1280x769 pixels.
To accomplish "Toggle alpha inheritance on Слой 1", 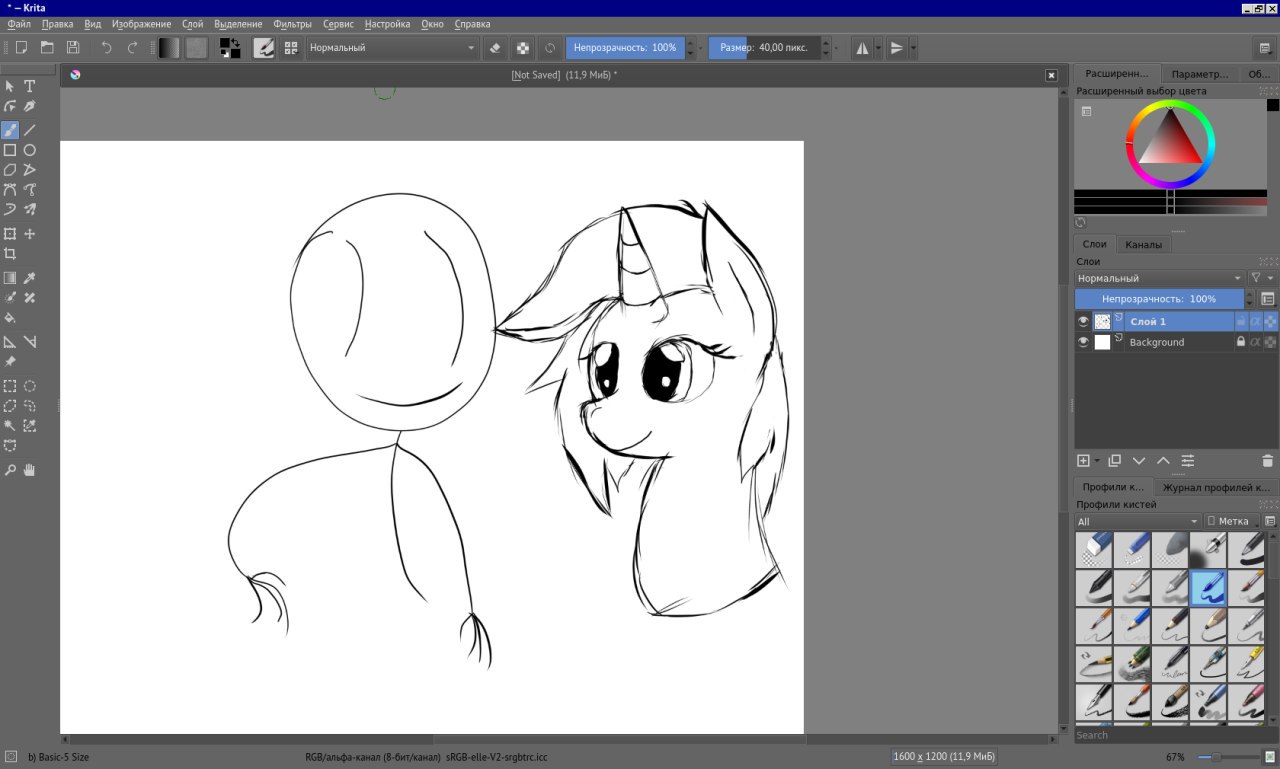I will 1256,321.
